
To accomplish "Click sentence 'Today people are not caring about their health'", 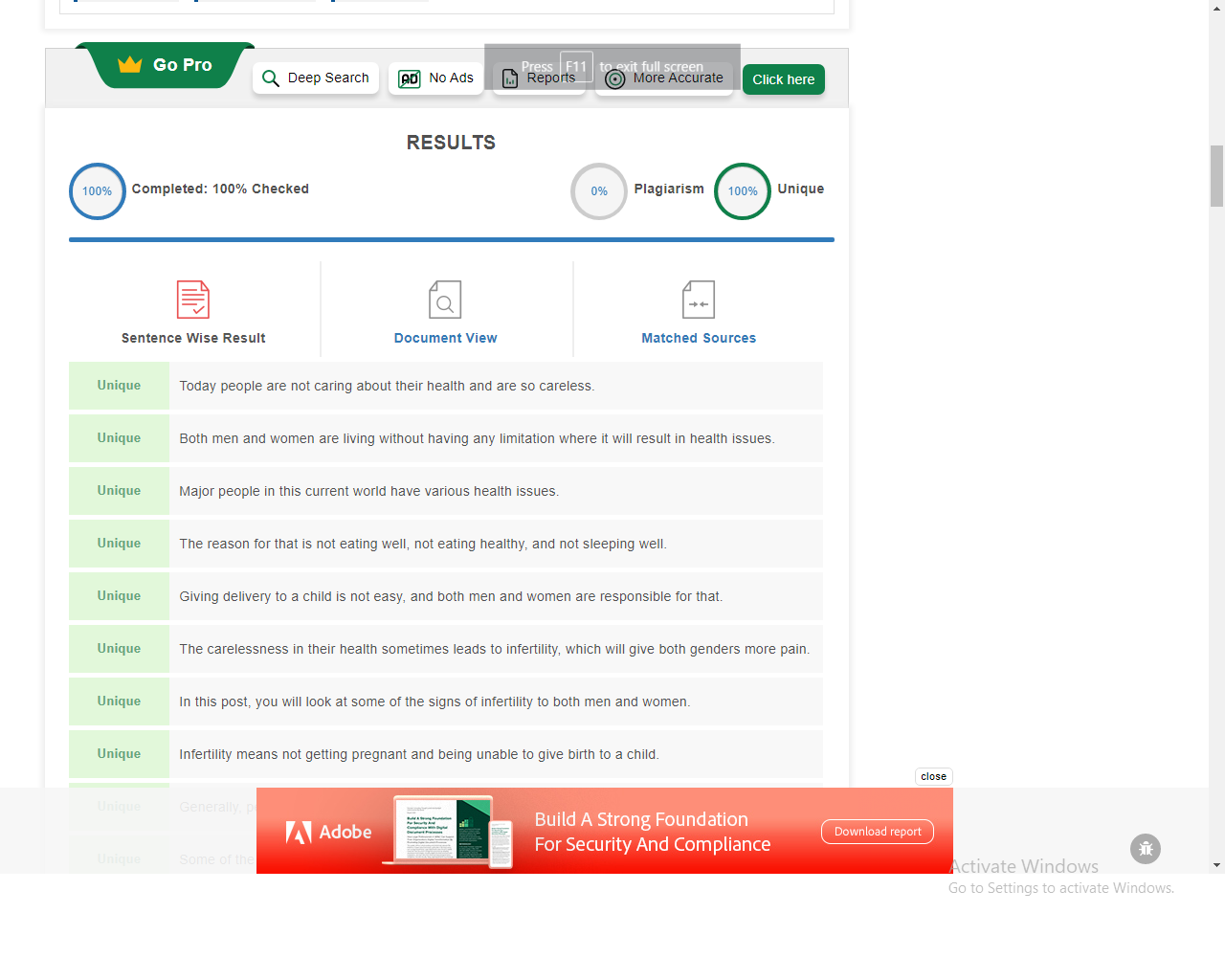I will 387,386.
